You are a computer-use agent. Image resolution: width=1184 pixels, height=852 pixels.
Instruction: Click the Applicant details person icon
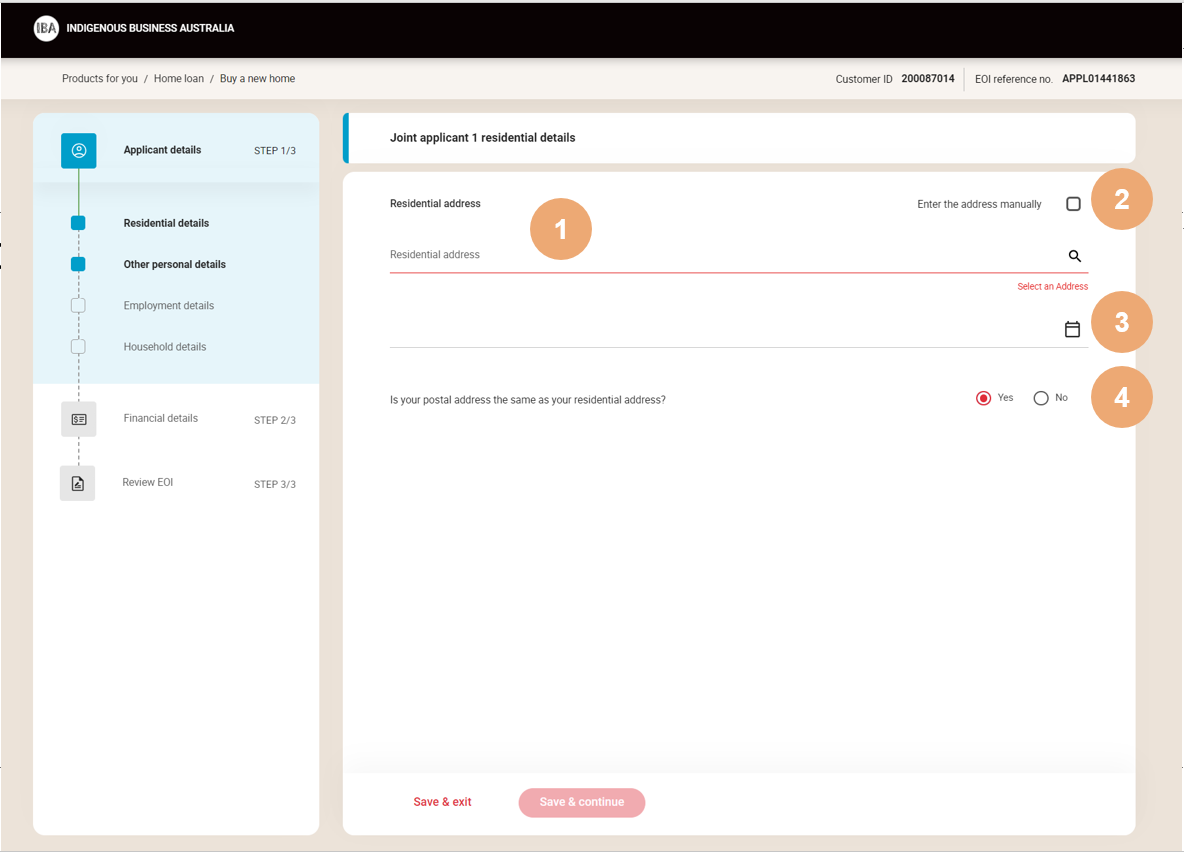click(78, 150)
